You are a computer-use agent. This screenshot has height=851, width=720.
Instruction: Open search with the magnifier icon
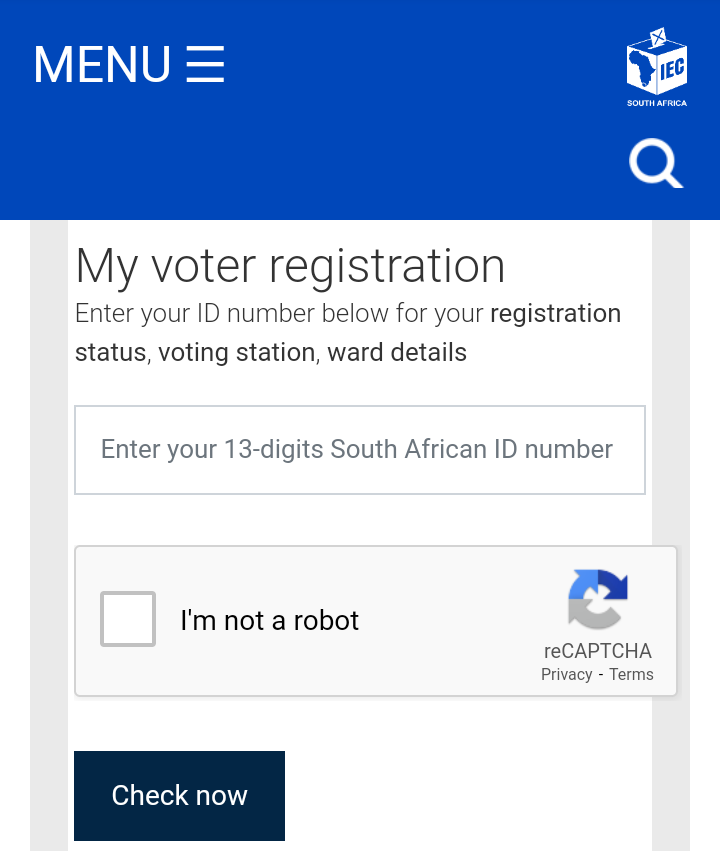[655, 163]
